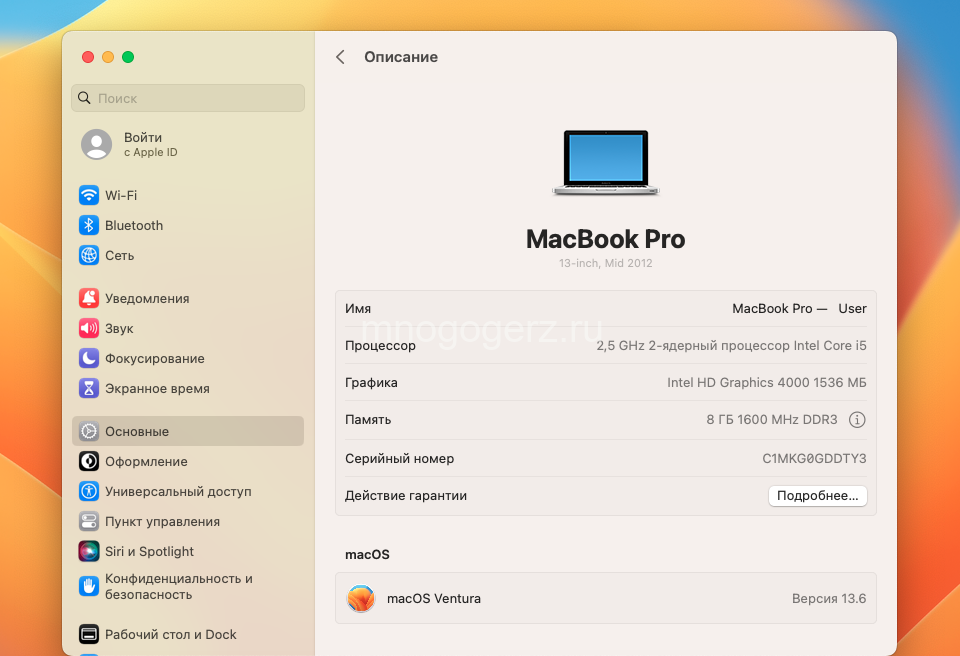Click the macOS section heading

tap(367, 554)
